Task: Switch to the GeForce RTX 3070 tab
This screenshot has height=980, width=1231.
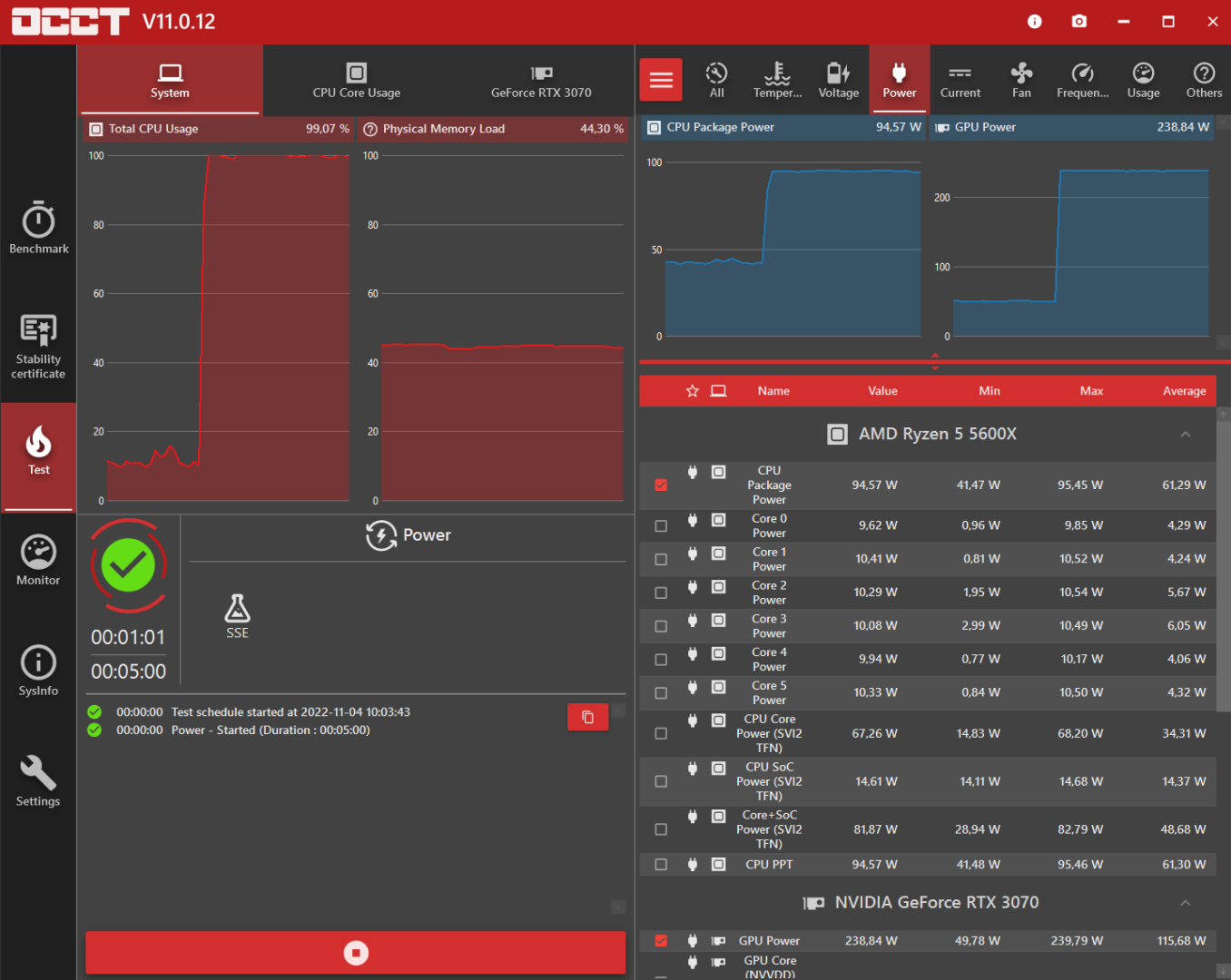Action: 541,80
